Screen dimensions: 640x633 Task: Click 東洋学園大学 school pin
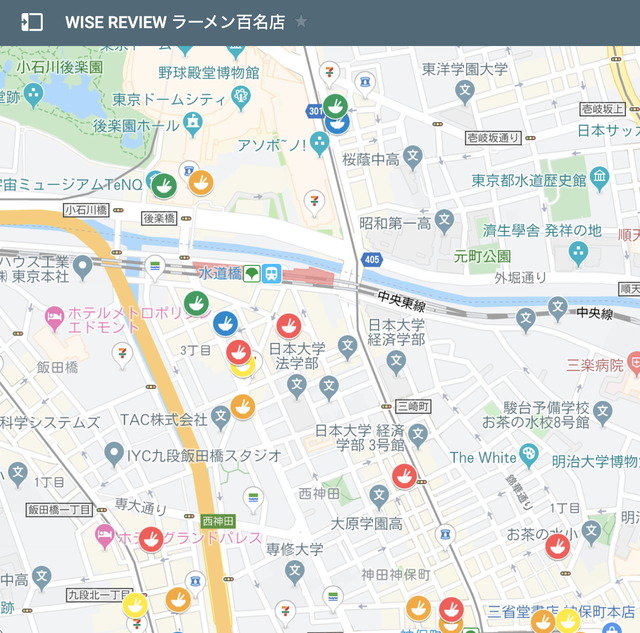[x=465, y=91]
